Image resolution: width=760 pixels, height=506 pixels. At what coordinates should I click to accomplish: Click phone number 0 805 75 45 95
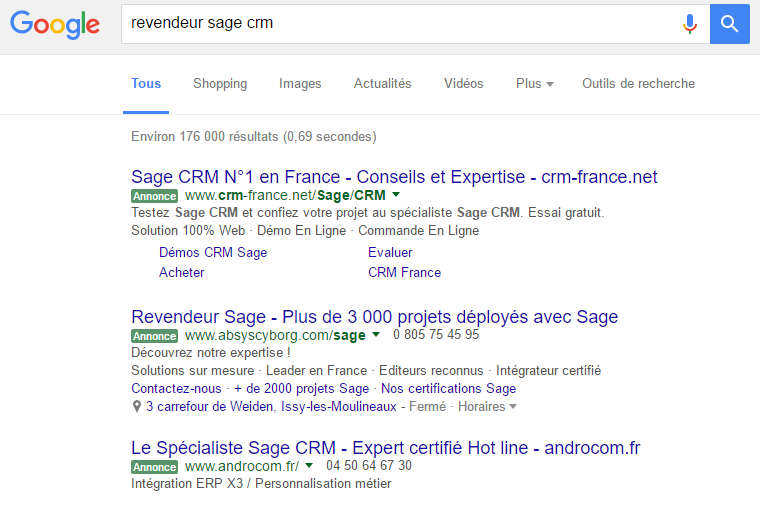(x=436, y=334)
